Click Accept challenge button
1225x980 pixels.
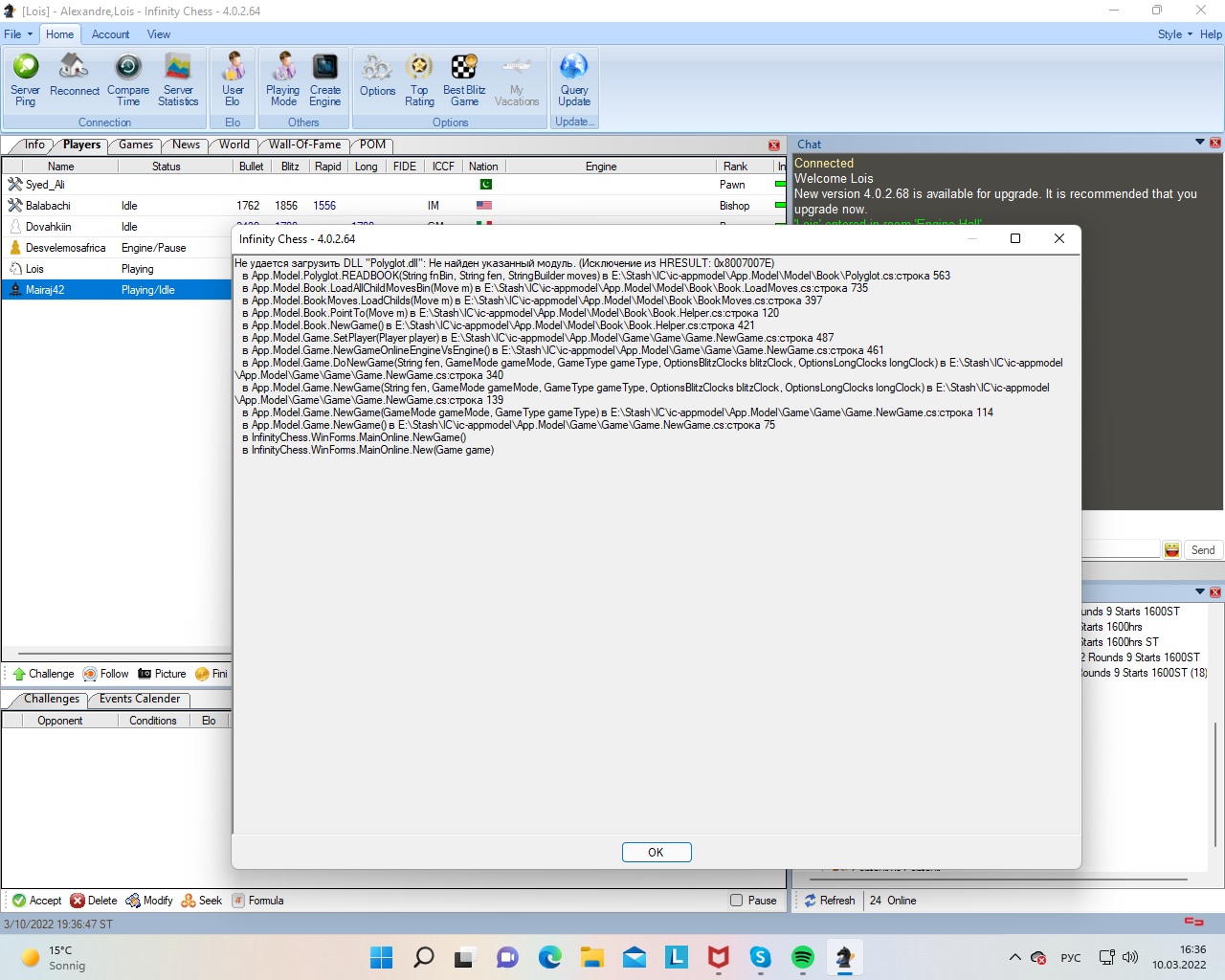coord(37,901)
